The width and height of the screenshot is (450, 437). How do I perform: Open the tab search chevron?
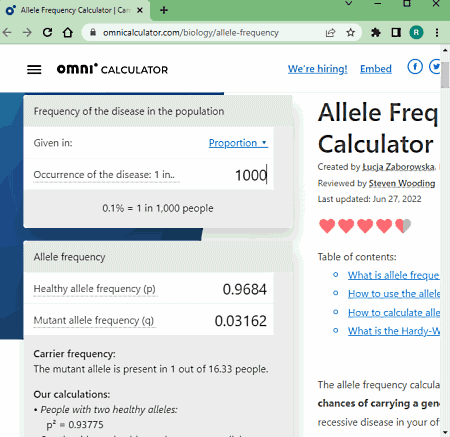coord(349,4)
